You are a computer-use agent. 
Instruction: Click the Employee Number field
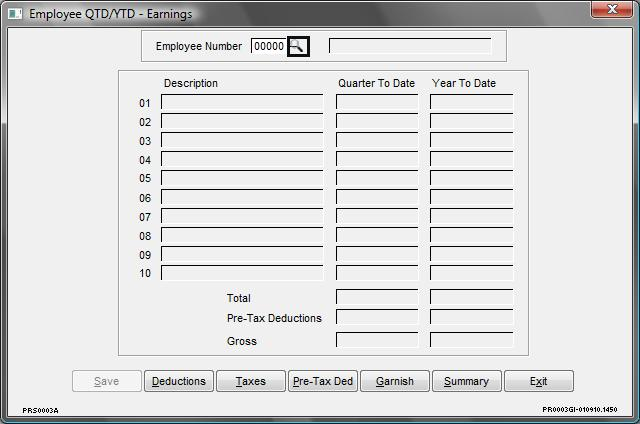(x=269, y=46)
